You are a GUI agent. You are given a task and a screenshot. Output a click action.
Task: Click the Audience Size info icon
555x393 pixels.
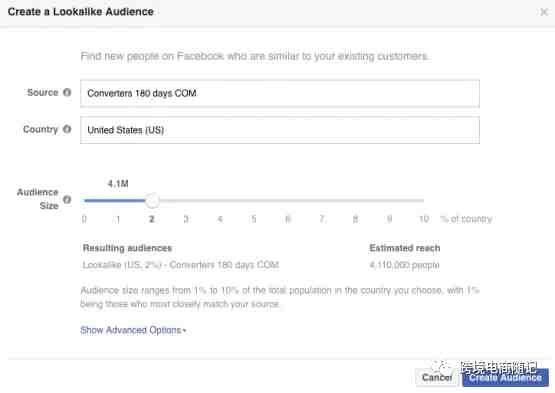click(x=67, y=200)
